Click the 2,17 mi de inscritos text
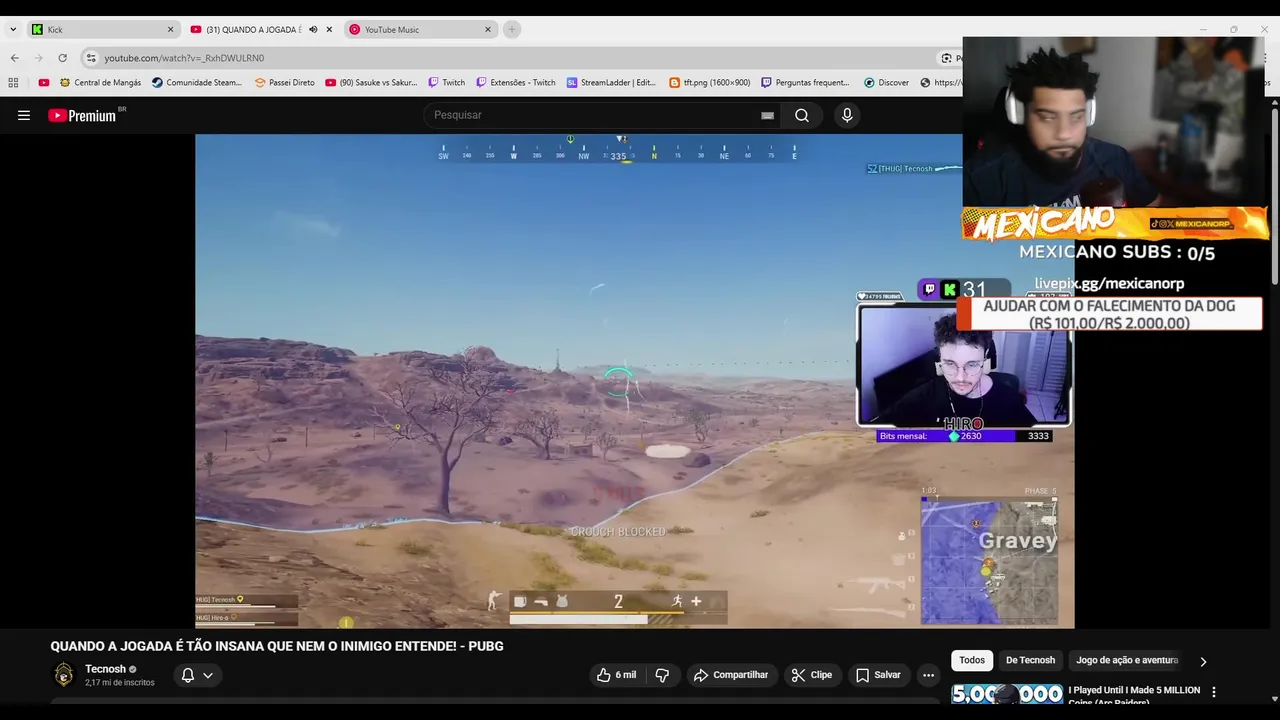Image resolution: width=1280 pixels, height=720 pixels. (x=120, y=683)
